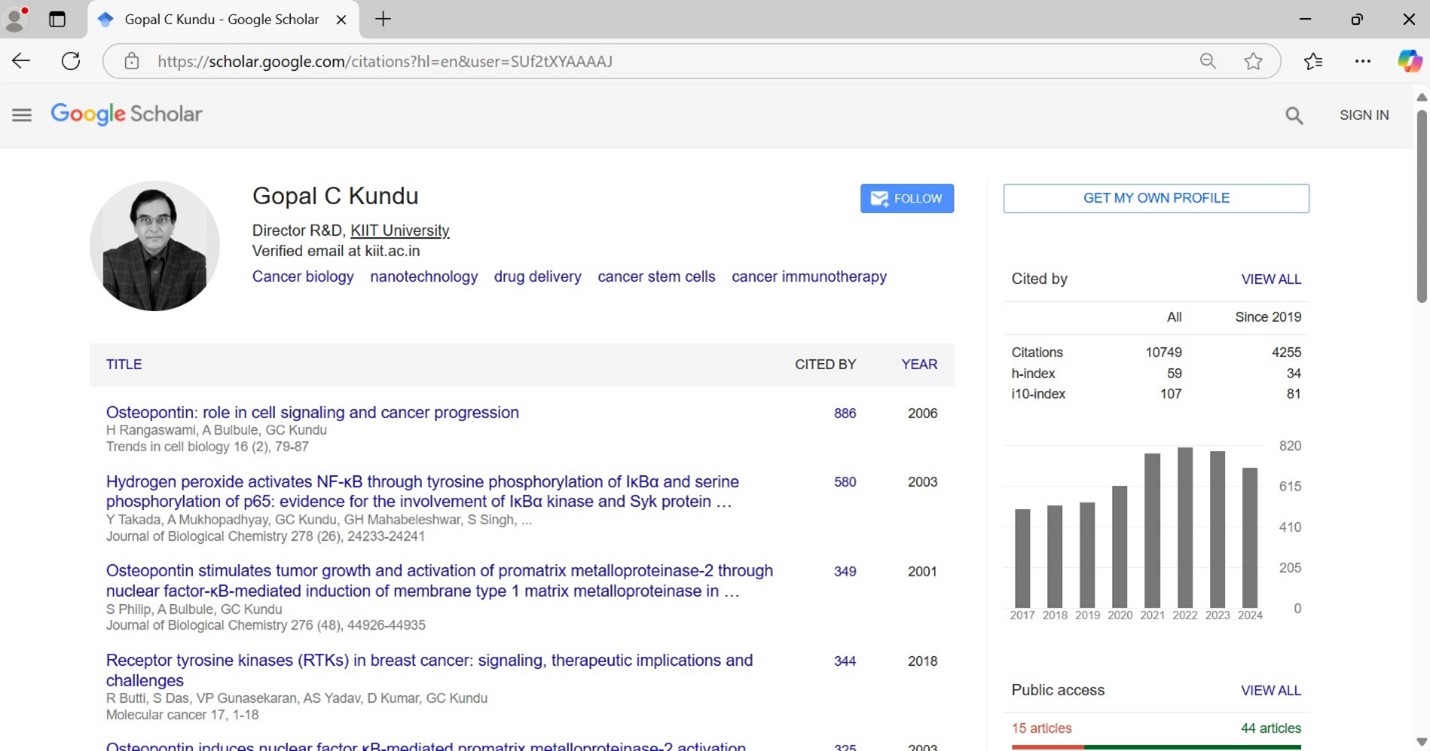The height and width of the screenshot is (751, 1430).
Task: Reload the page with refresh icon
Action: click(70, 61)
